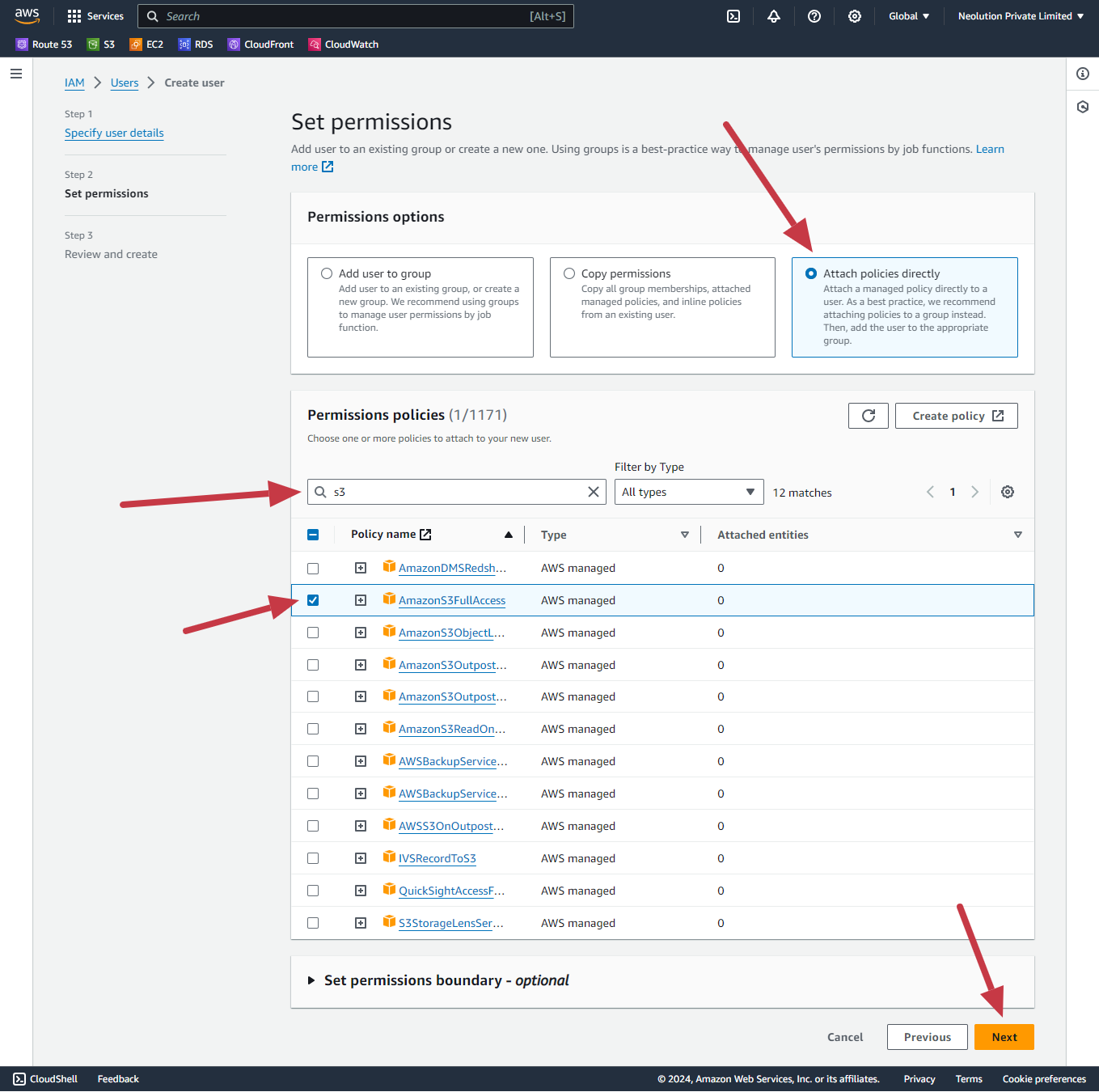The height and width of the screenshot is (1092, 1099).
Task: Expand details of the IVSRecordToS3 policy row
Action: coord(361,858)
